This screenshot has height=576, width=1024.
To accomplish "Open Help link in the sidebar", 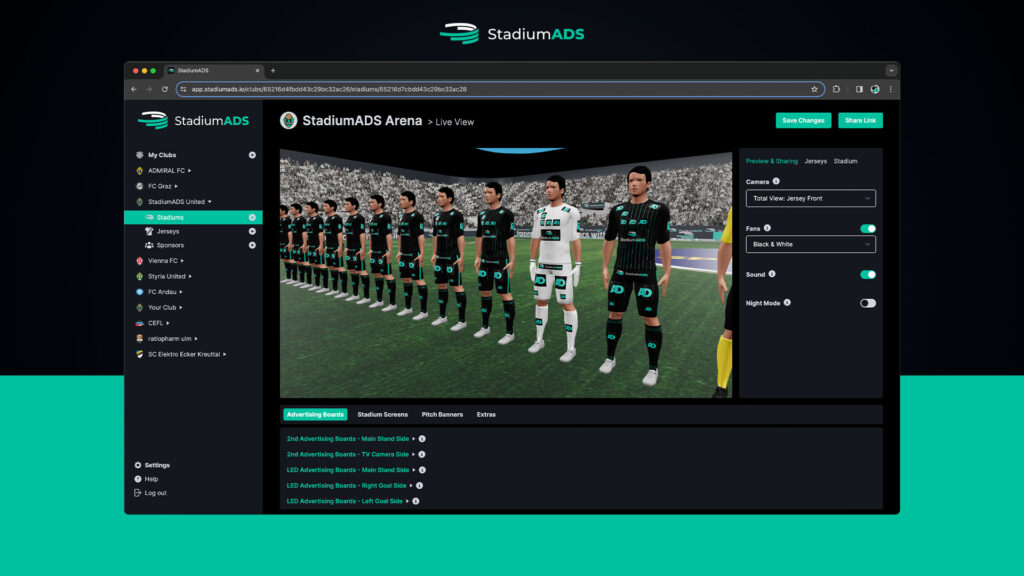I will pyautogui.click(x=152, y=479).
